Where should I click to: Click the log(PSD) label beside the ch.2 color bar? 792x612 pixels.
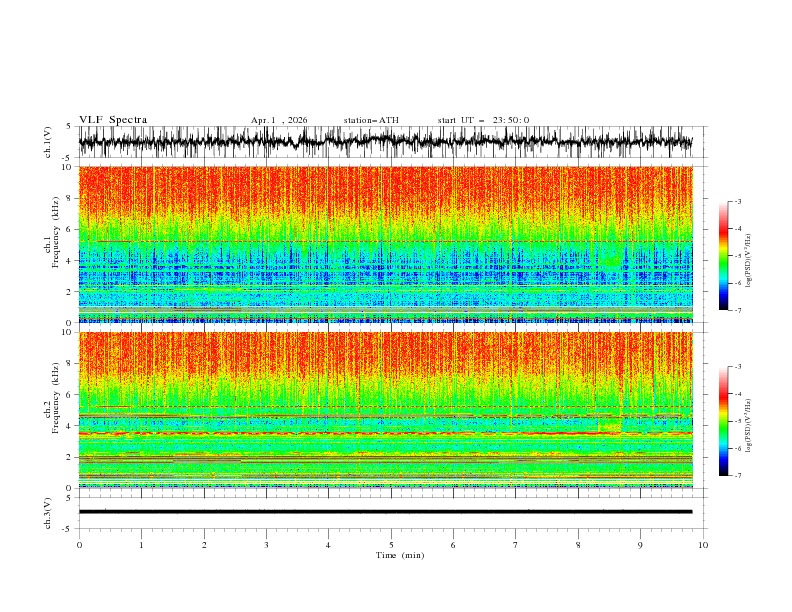pos(749,426)
